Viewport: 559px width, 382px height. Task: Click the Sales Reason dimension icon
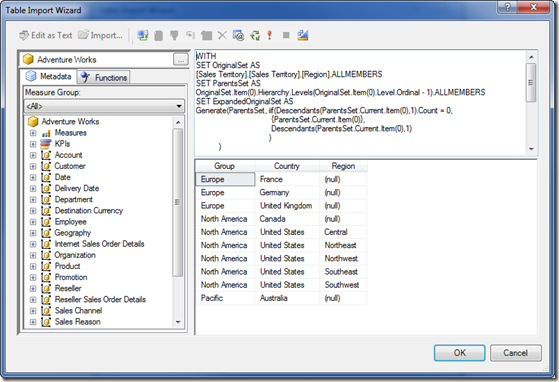[x=46, y=322]
